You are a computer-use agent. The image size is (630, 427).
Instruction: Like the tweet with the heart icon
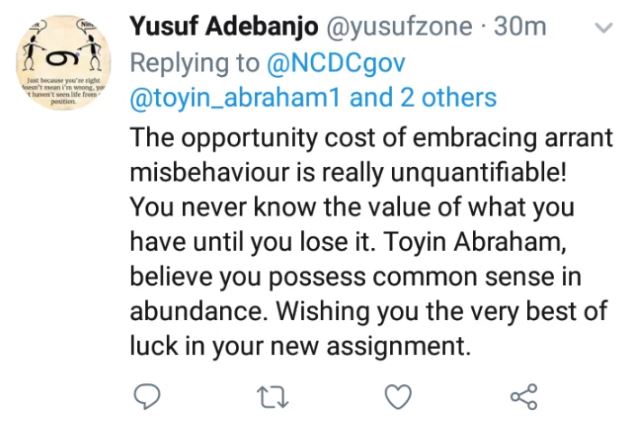pyautogui.click(x=399, y=398)
